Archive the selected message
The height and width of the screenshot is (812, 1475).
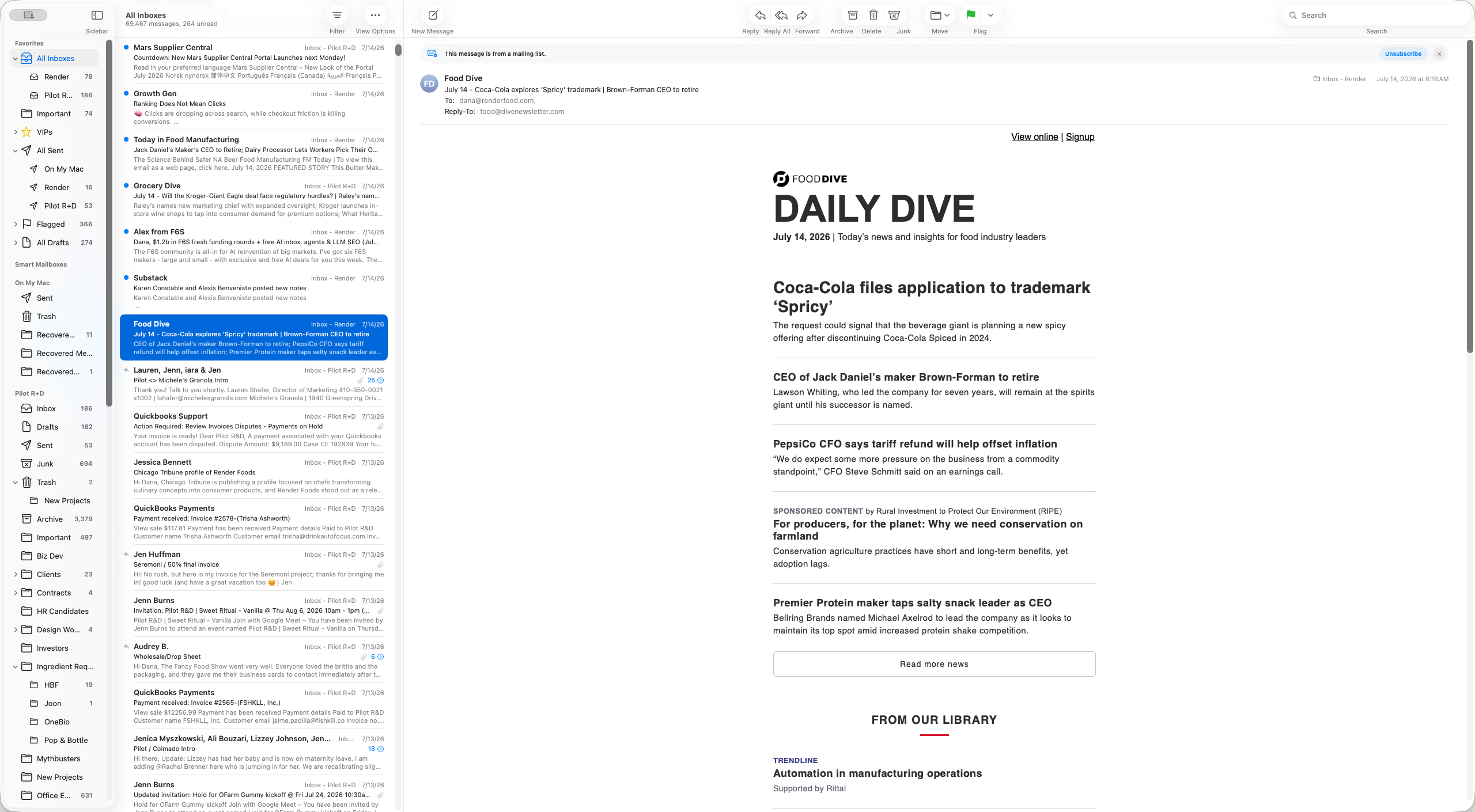click(x=853, y=16)
